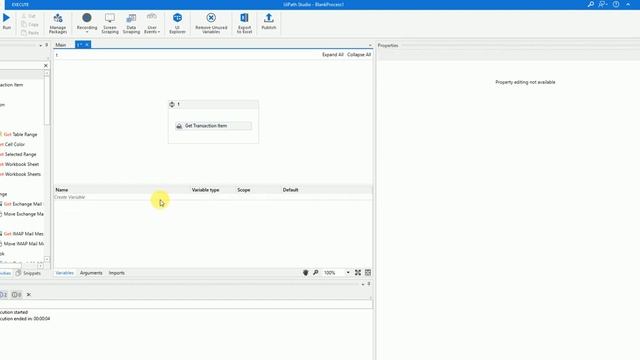This screenshot has width=640, height=360.
Task: Click the Default column header
Action: click(x=290, y=190)
